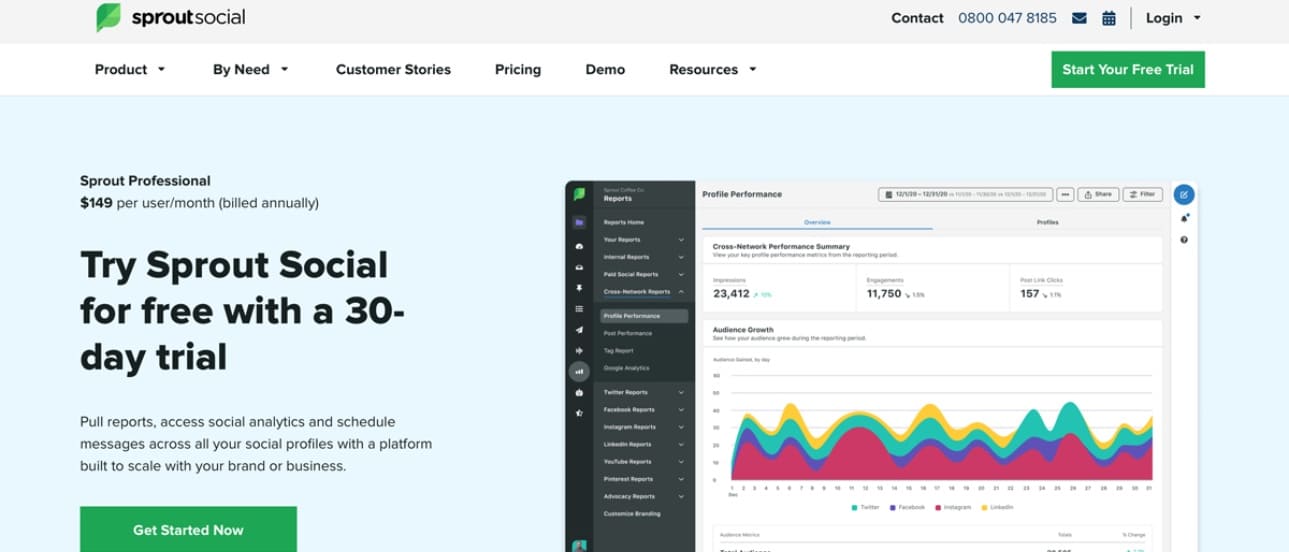Open the Product dropdown menu
Image resolution: width=1289 pixels, height=552 pixels.
[x=130, y=70]
